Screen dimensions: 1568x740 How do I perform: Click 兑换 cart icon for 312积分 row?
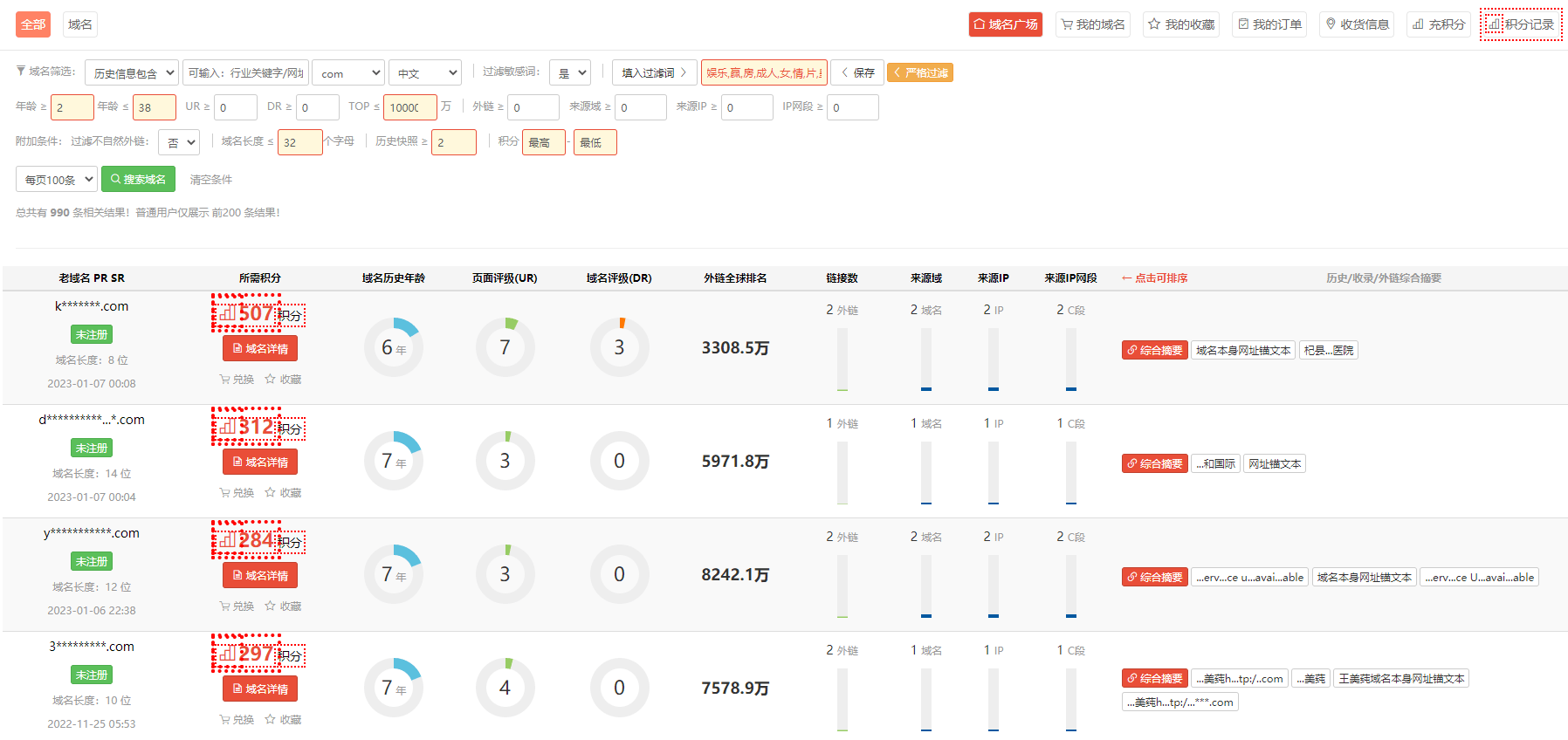click(237, 493)
